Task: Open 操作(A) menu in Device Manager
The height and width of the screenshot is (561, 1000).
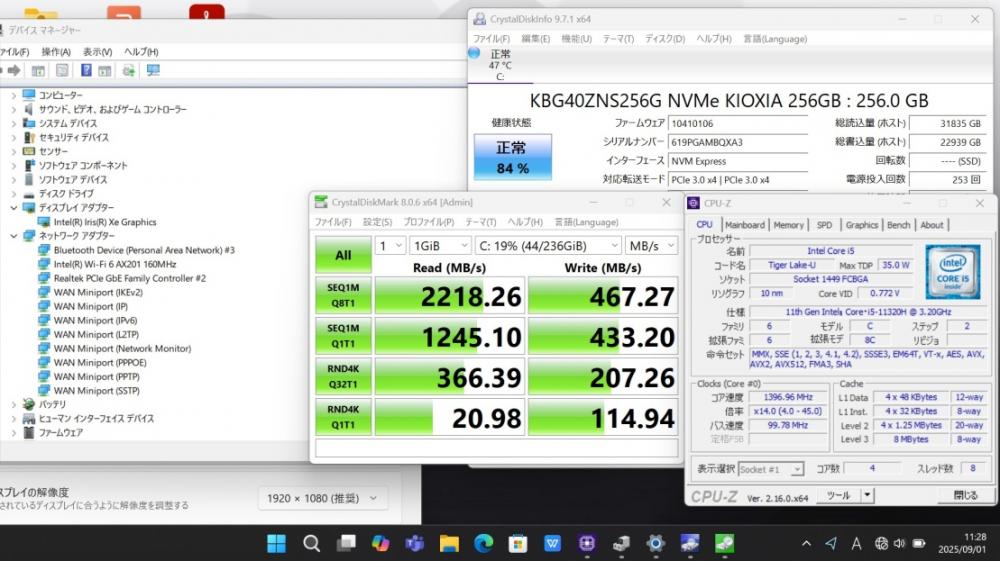Action: click(56, 52)
